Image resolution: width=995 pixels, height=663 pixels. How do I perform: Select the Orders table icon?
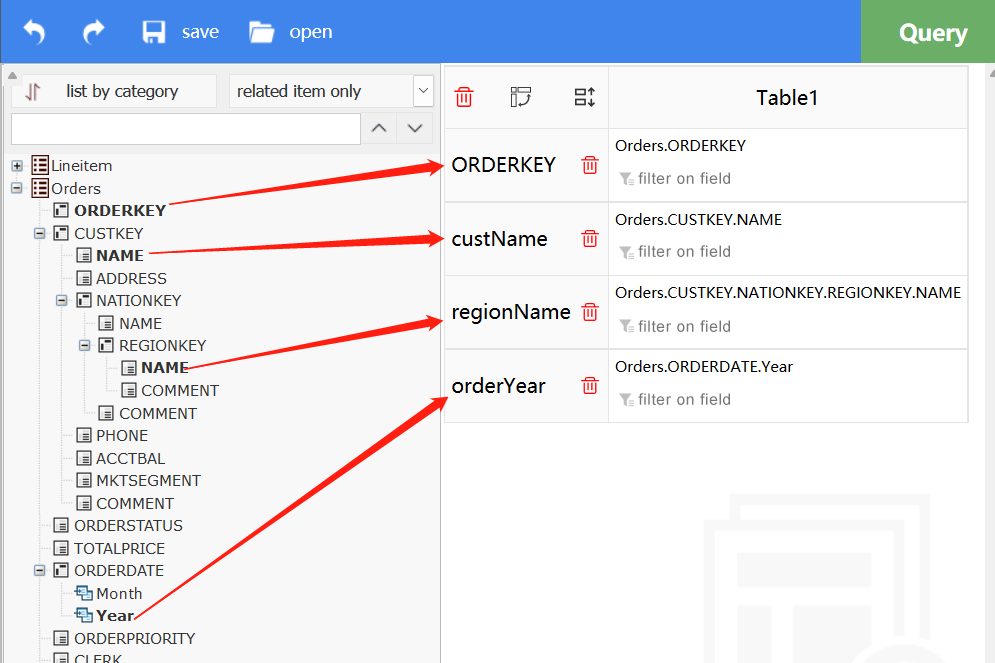(40, 188)
